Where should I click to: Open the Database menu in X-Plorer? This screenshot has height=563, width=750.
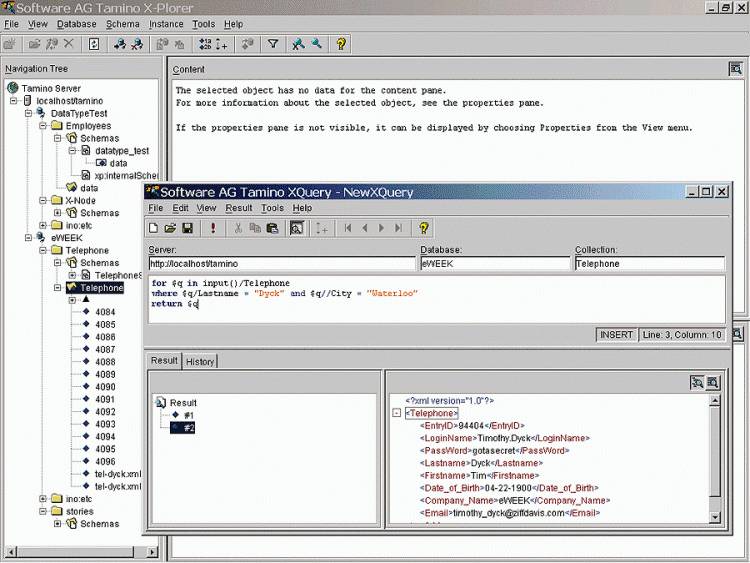point(77,24)
